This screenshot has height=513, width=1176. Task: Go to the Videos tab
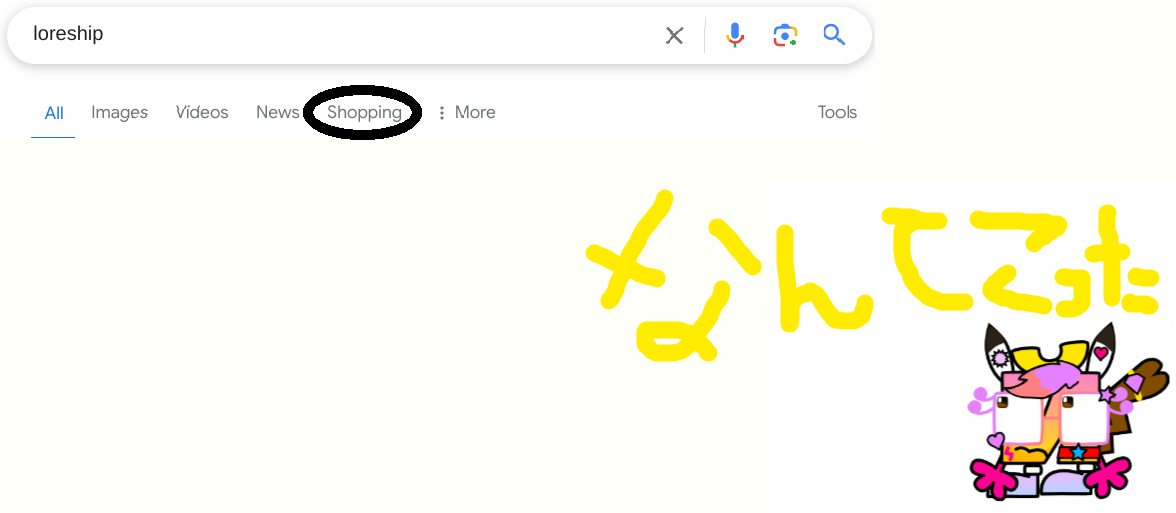202,112
